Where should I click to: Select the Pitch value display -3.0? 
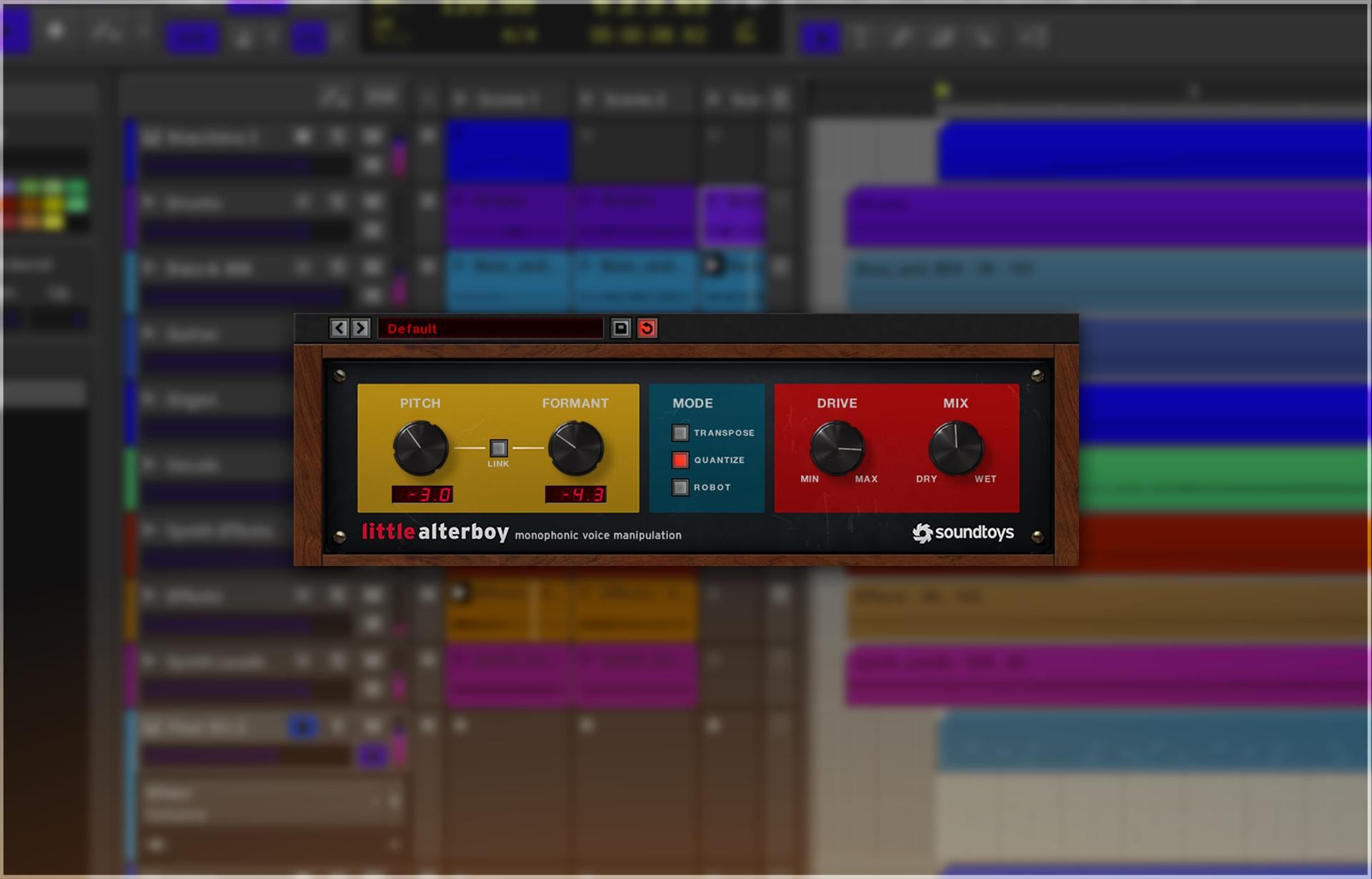coord(422,494)
